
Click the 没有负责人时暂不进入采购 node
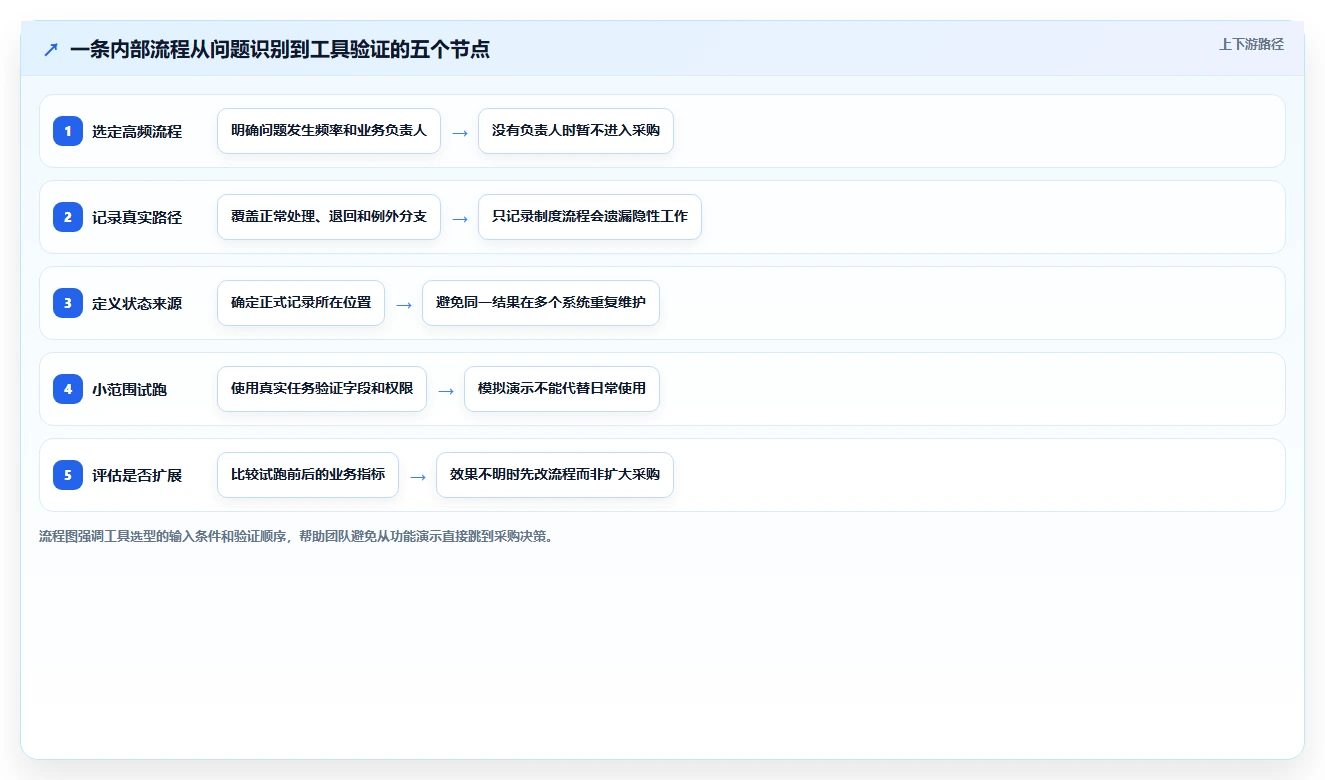coord(576,131)
